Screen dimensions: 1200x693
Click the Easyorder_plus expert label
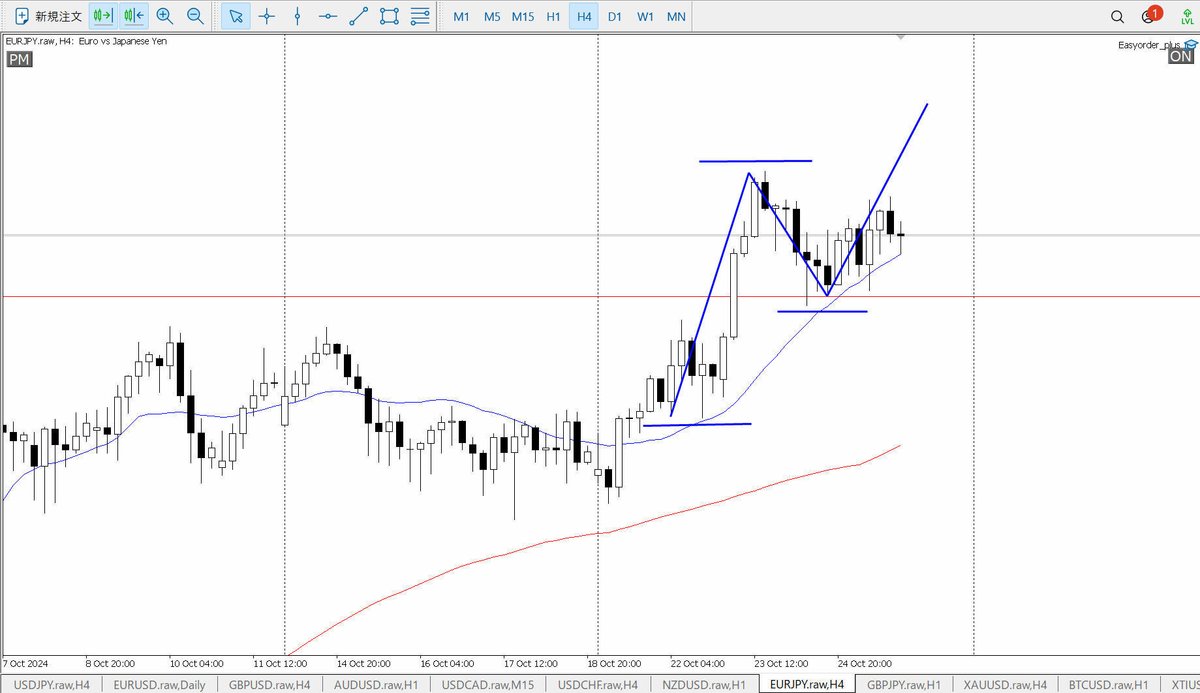pyautogui.click(x=1148, y=45)
